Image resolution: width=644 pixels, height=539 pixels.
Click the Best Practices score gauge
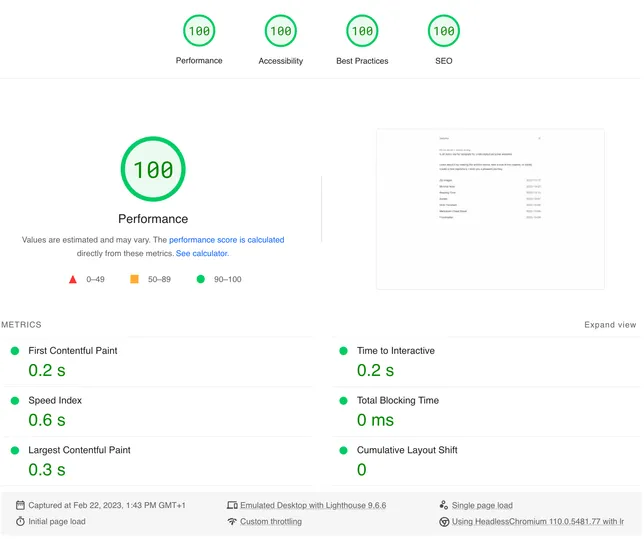[362, 31]
